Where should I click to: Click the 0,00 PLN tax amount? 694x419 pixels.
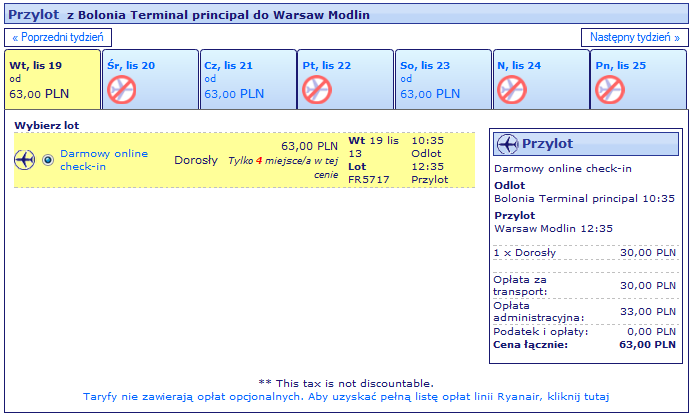(652, 331)
